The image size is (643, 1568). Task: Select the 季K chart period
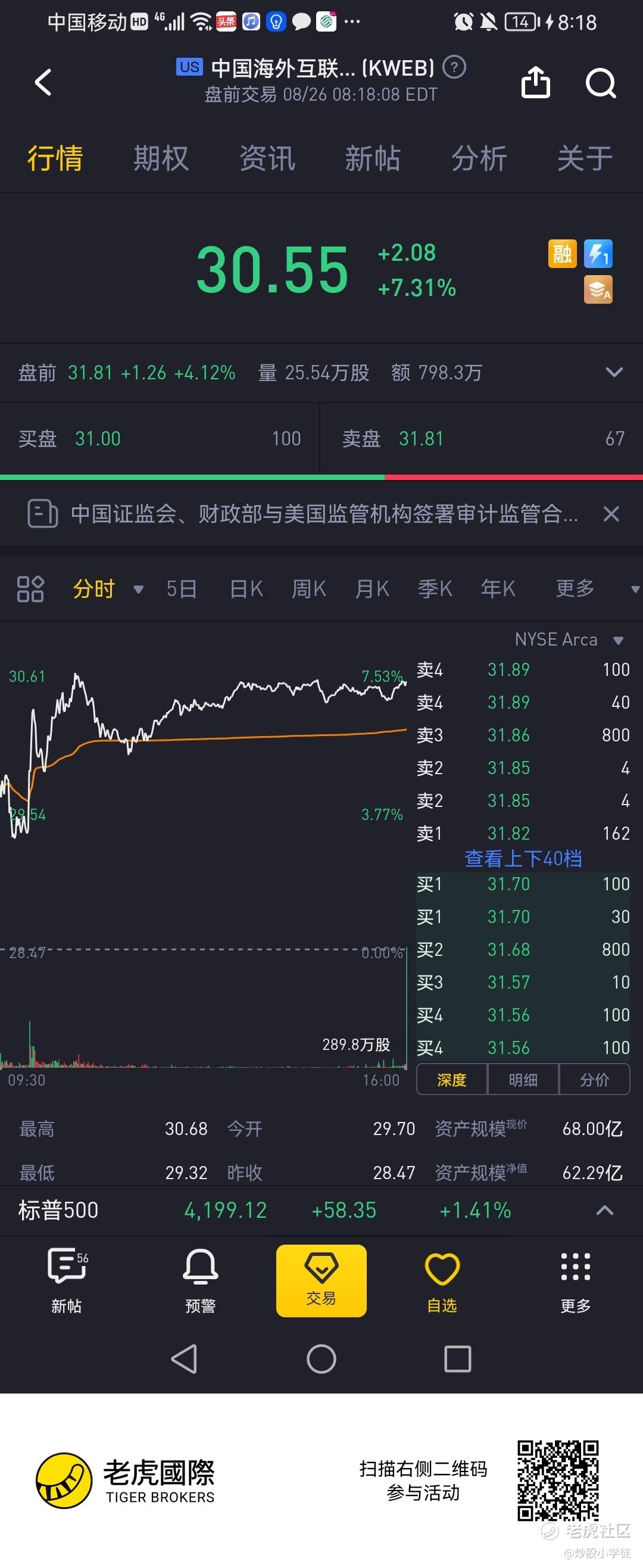click(x=435, y=588)
